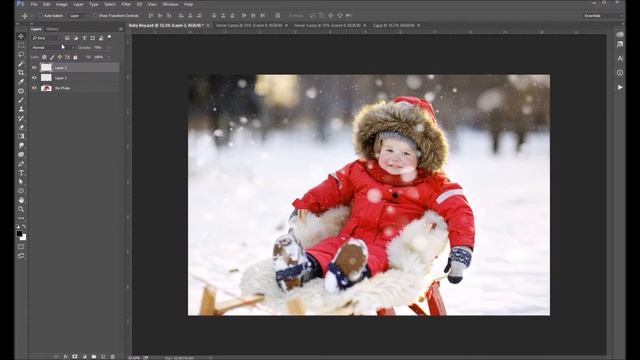Filter layers by pixel layer icon

(x=67, y=38)
